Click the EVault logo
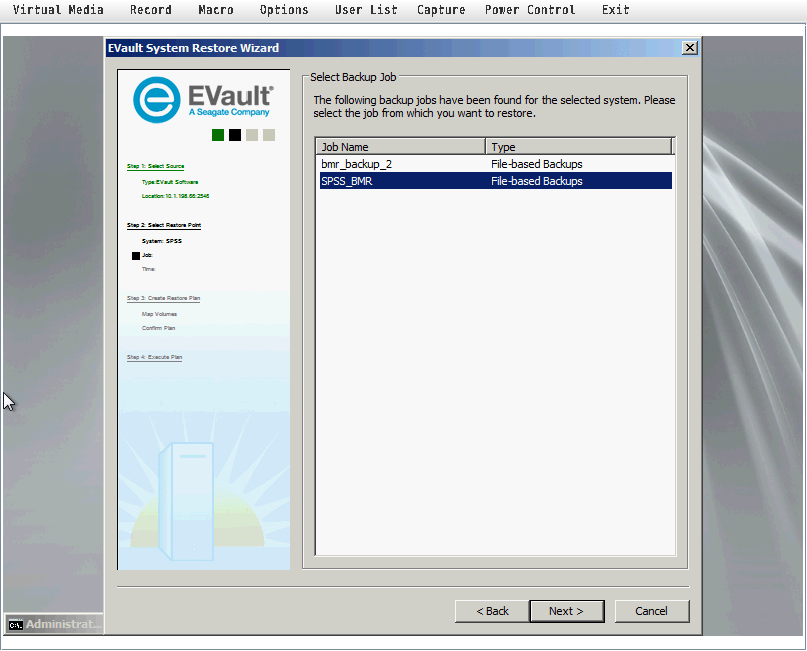The image size is (807, 651). click(203, 99)
